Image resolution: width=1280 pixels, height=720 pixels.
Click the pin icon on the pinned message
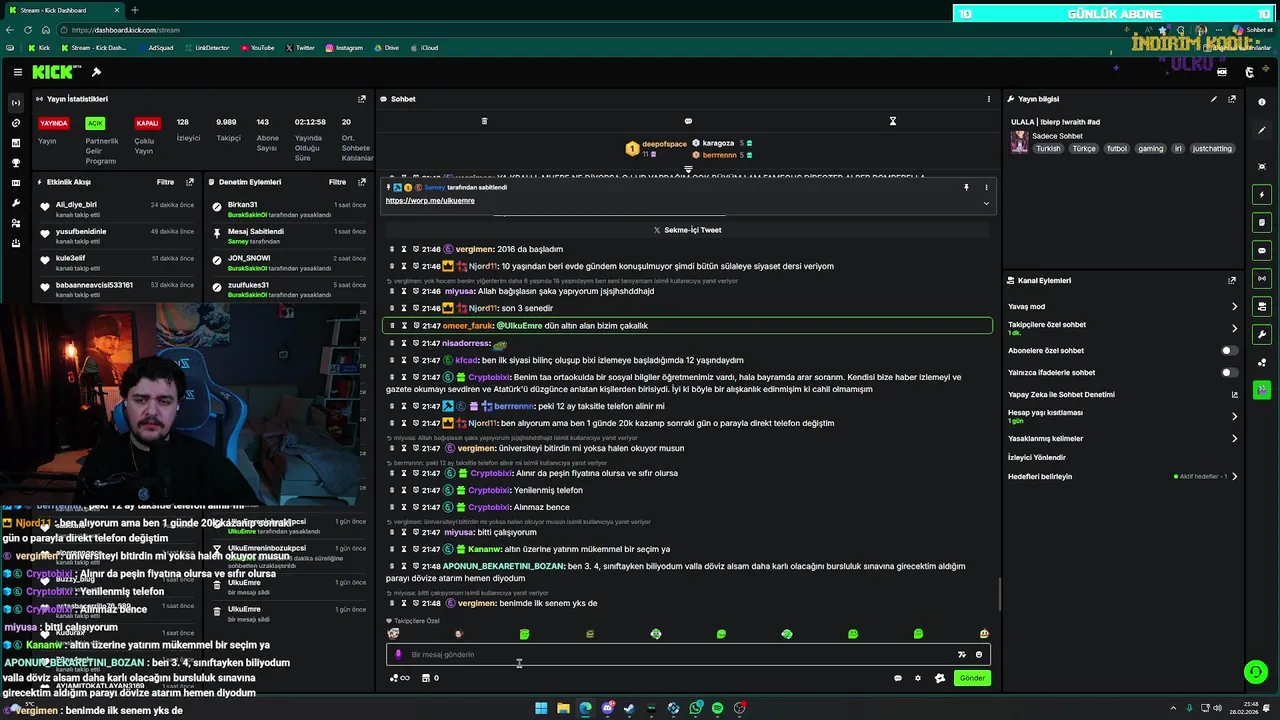[x=966, y=187]
